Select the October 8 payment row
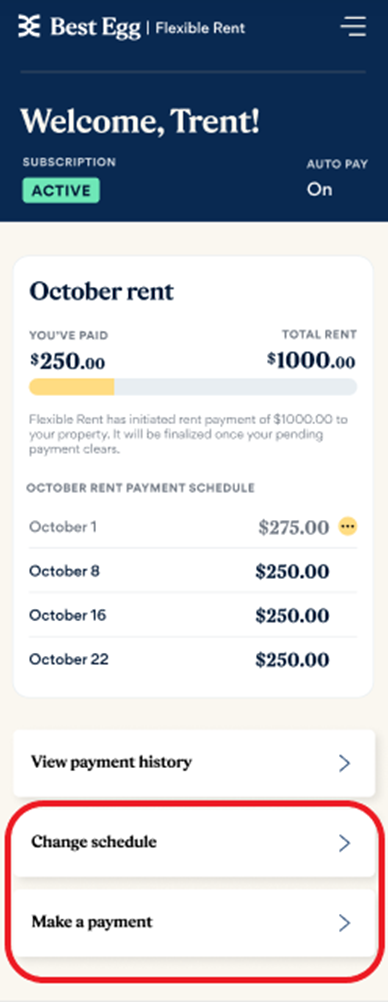Screen dimensions: 388x1002 point(193,571)
